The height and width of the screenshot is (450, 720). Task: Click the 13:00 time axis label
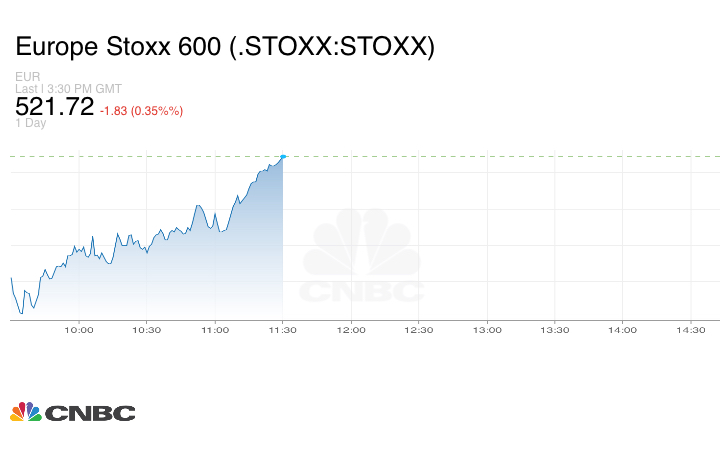tap(487, 330)
